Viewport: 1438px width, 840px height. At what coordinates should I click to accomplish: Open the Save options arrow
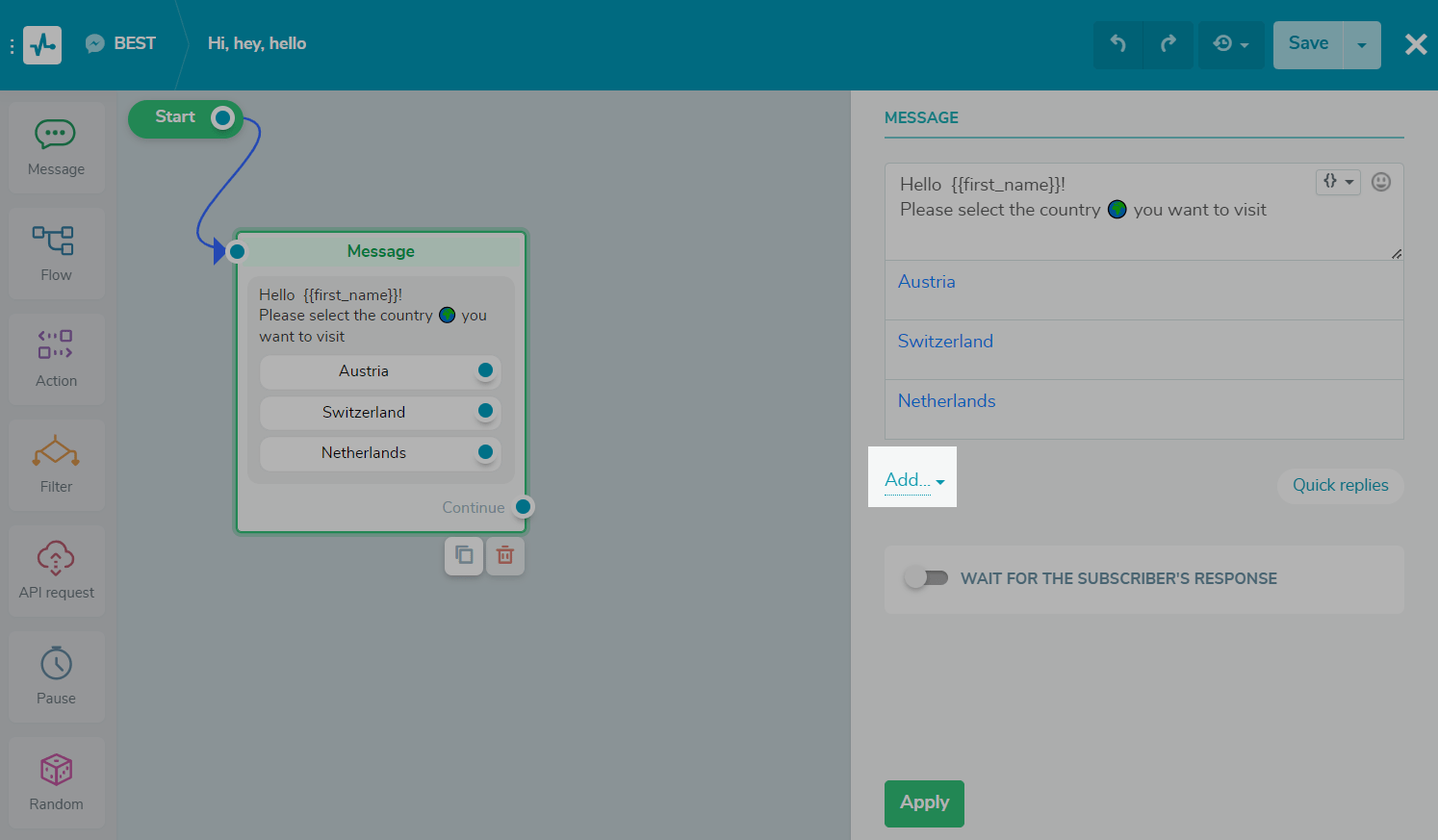pos(1362,44)
